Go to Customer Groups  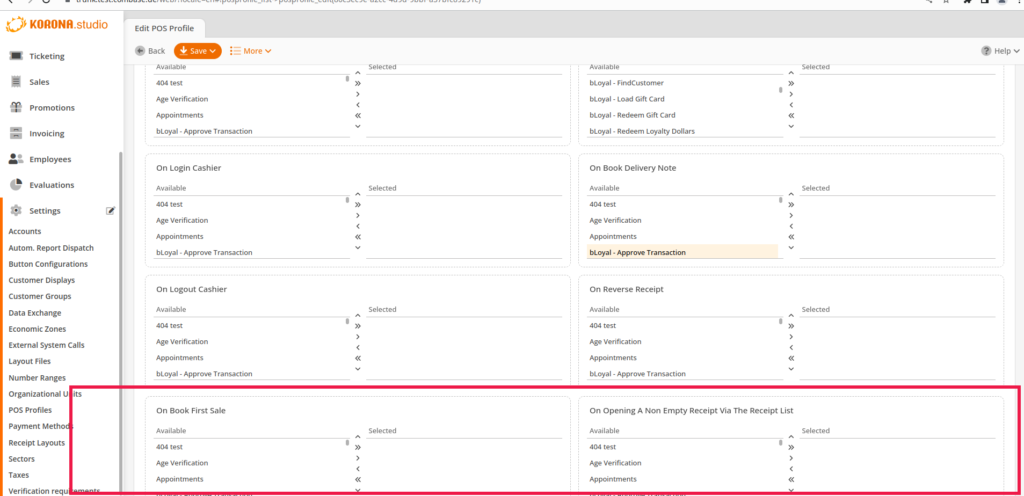[40, 296]
